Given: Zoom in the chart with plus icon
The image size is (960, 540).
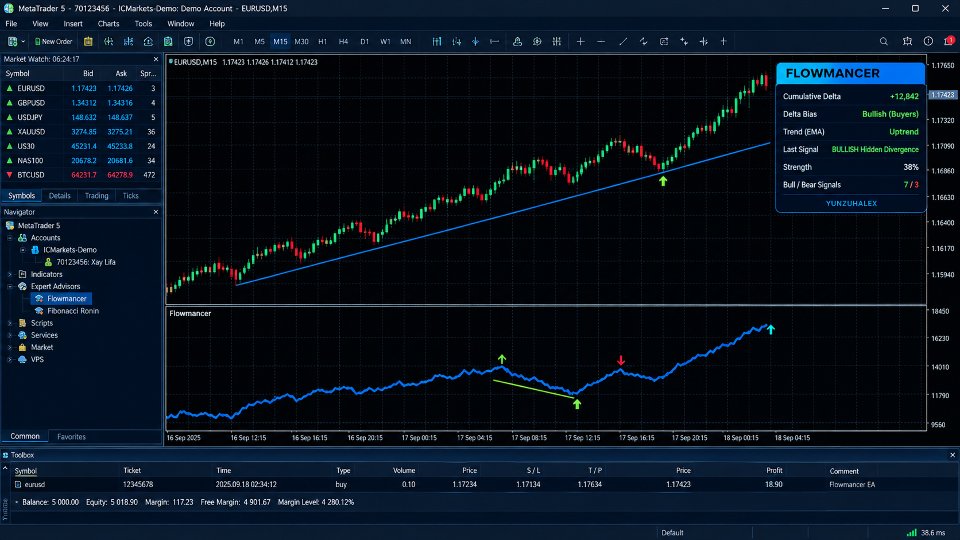Looking at the screenshot, I should (x=580, y=42).
